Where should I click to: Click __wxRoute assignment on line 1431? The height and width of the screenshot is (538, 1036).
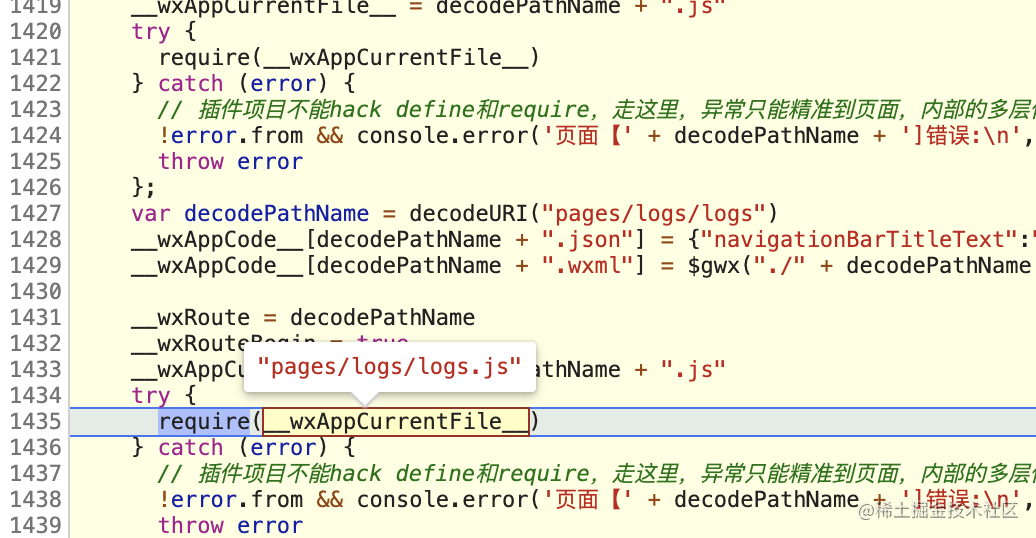tap(303, 317)
